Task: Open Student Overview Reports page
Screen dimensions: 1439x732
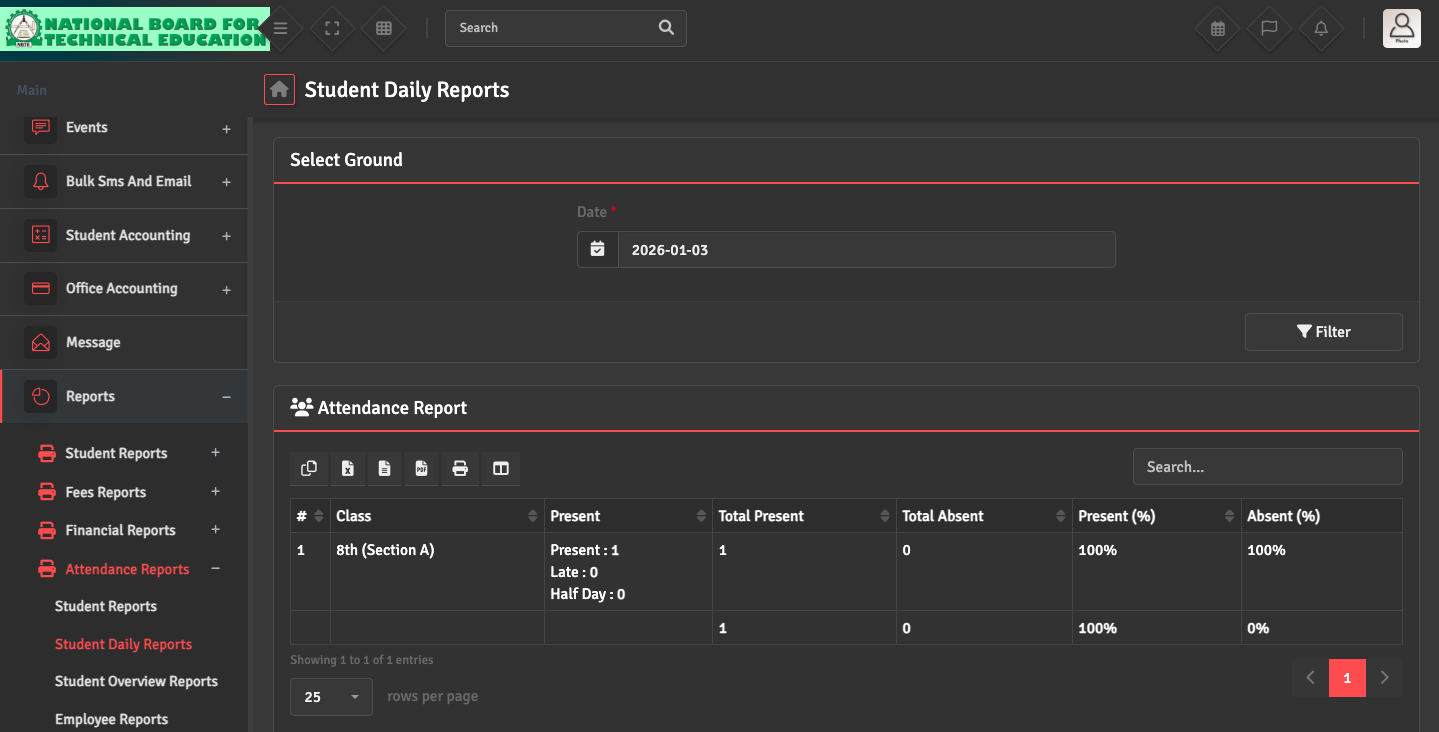Action: click(136, 682)
